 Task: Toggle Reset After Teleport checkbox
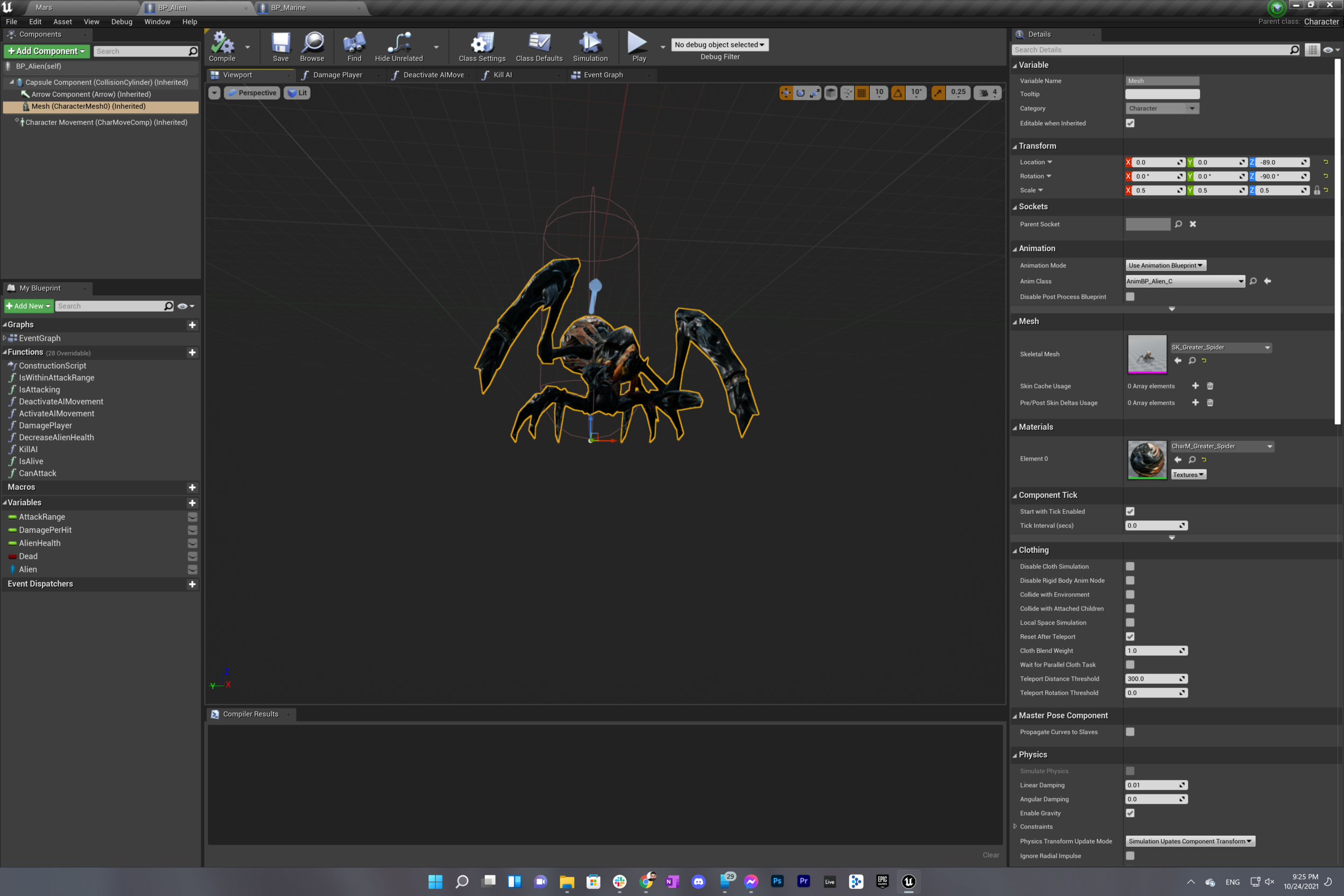coord(1130,636)
